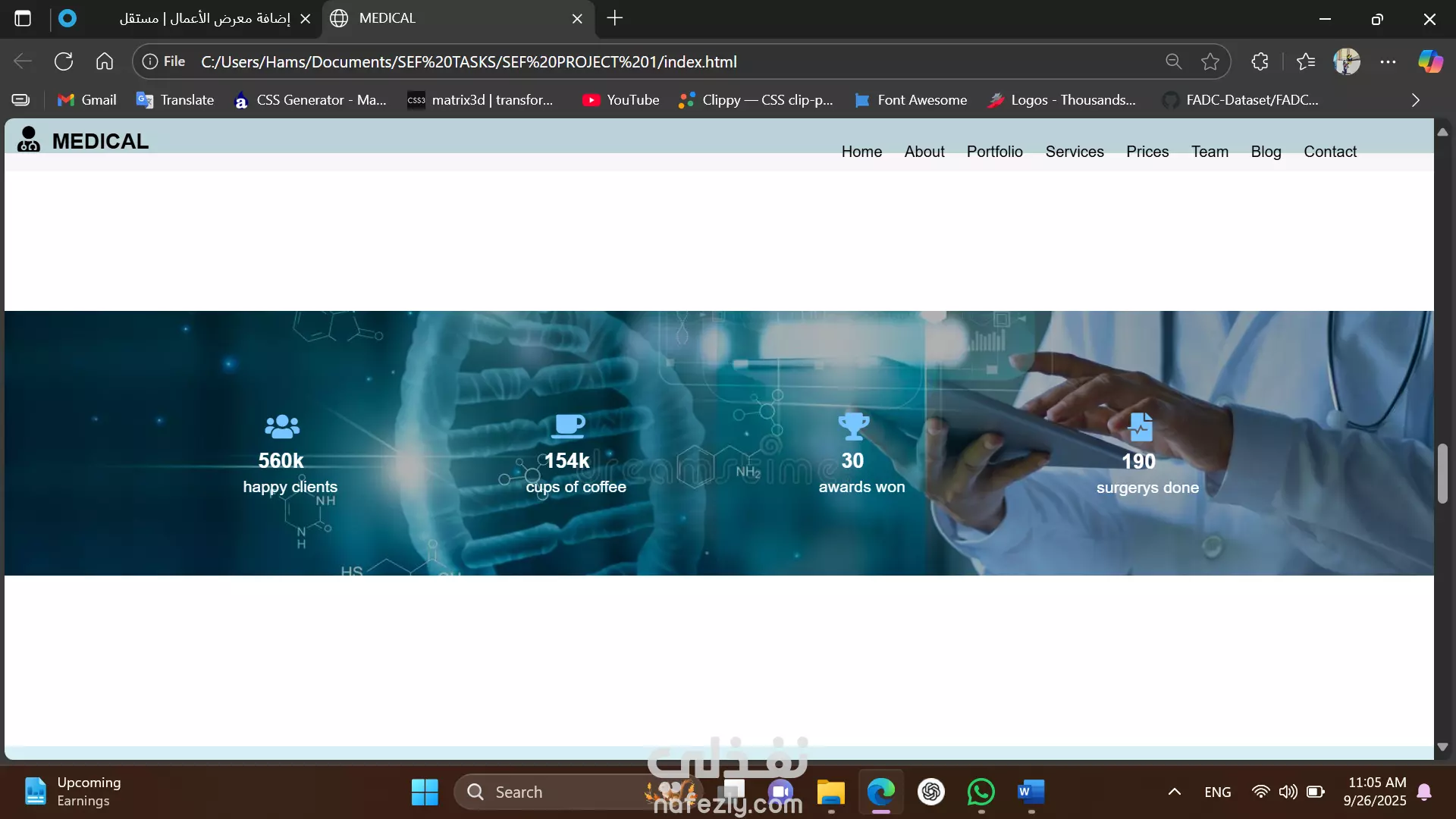Image resolution: width=1456 pixels, height=819 pixels.
Task: Click the MEDICAL doctor logo icon
Action: (29, 140)
